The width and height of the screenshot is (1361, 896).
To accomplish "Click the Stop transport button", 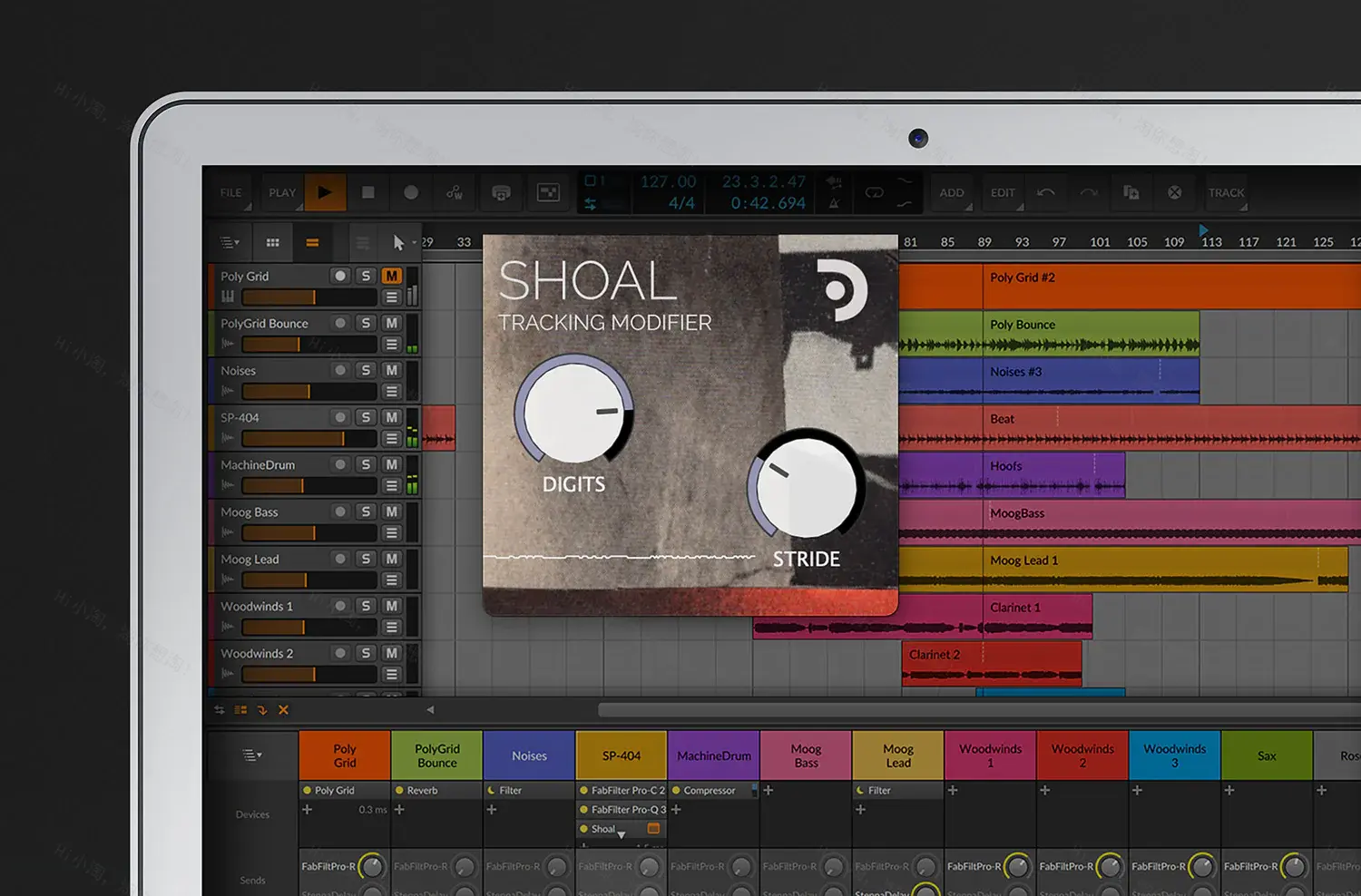I will click(368, 192).
